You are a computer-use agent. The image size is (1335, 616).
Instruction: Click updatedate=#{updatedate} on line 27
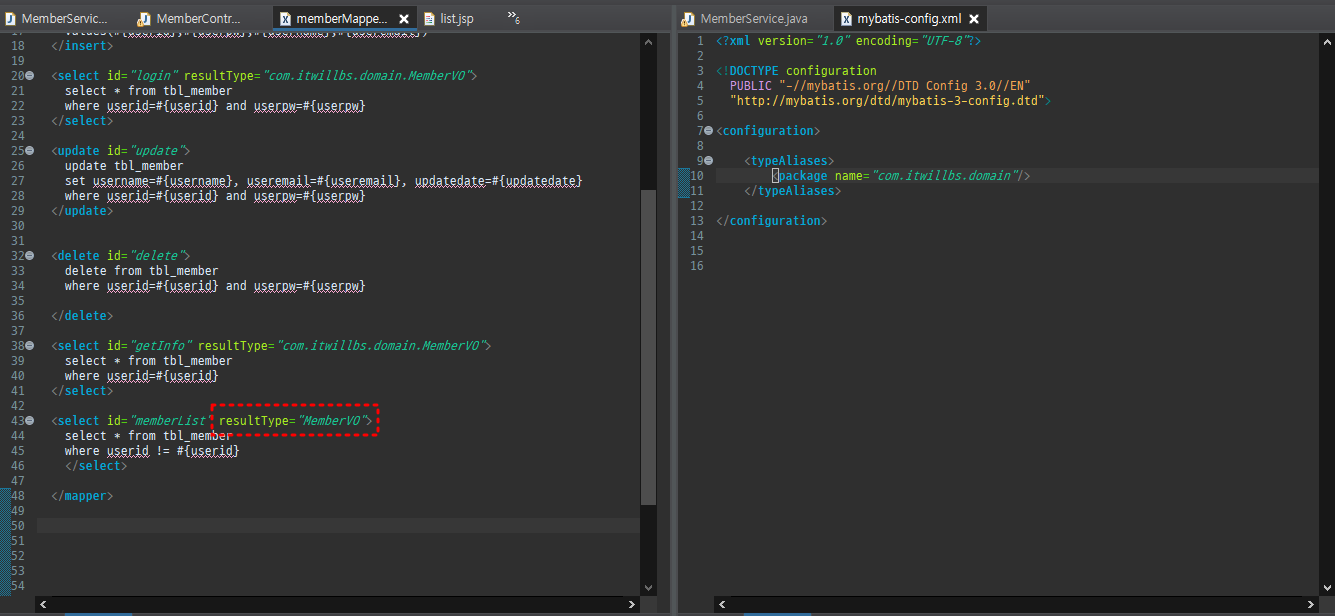(x=498, y=181)
